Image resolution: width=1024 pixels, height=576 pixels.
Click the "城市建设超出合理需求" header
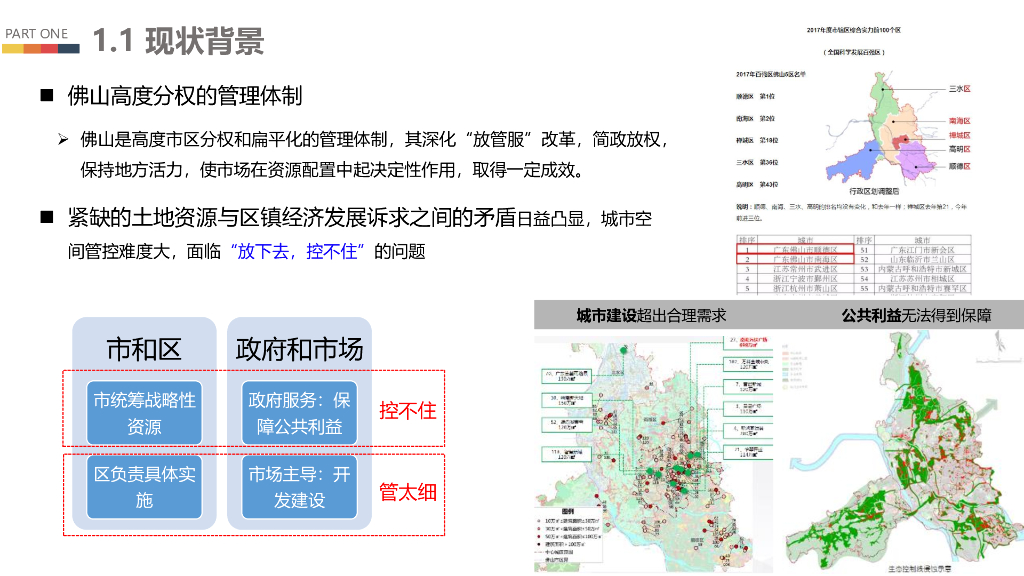tap(651, 315)
